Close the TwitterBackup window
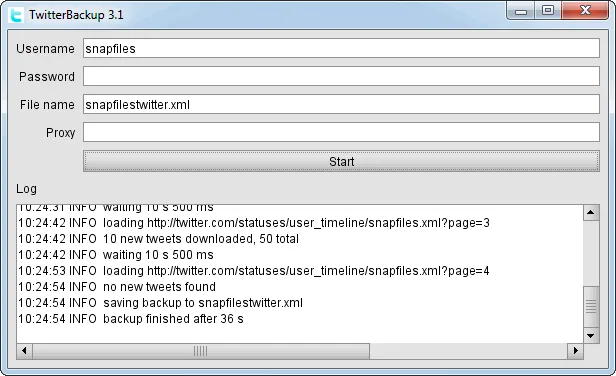The height and width of the screenshot is (376, 616). [585, 11]
